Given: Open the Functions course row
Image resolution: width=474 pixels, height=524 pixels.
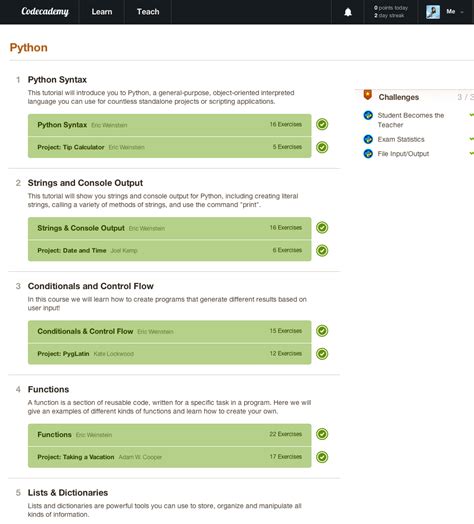Looking at the screenshot, I should point(169,435).
